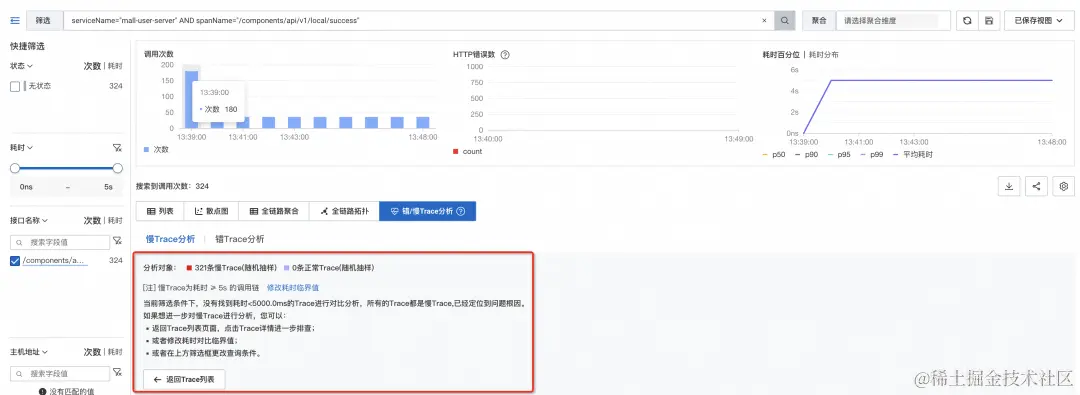Click the 返回Trace列表 button
1080x395 pixels.
pos(184,379)
